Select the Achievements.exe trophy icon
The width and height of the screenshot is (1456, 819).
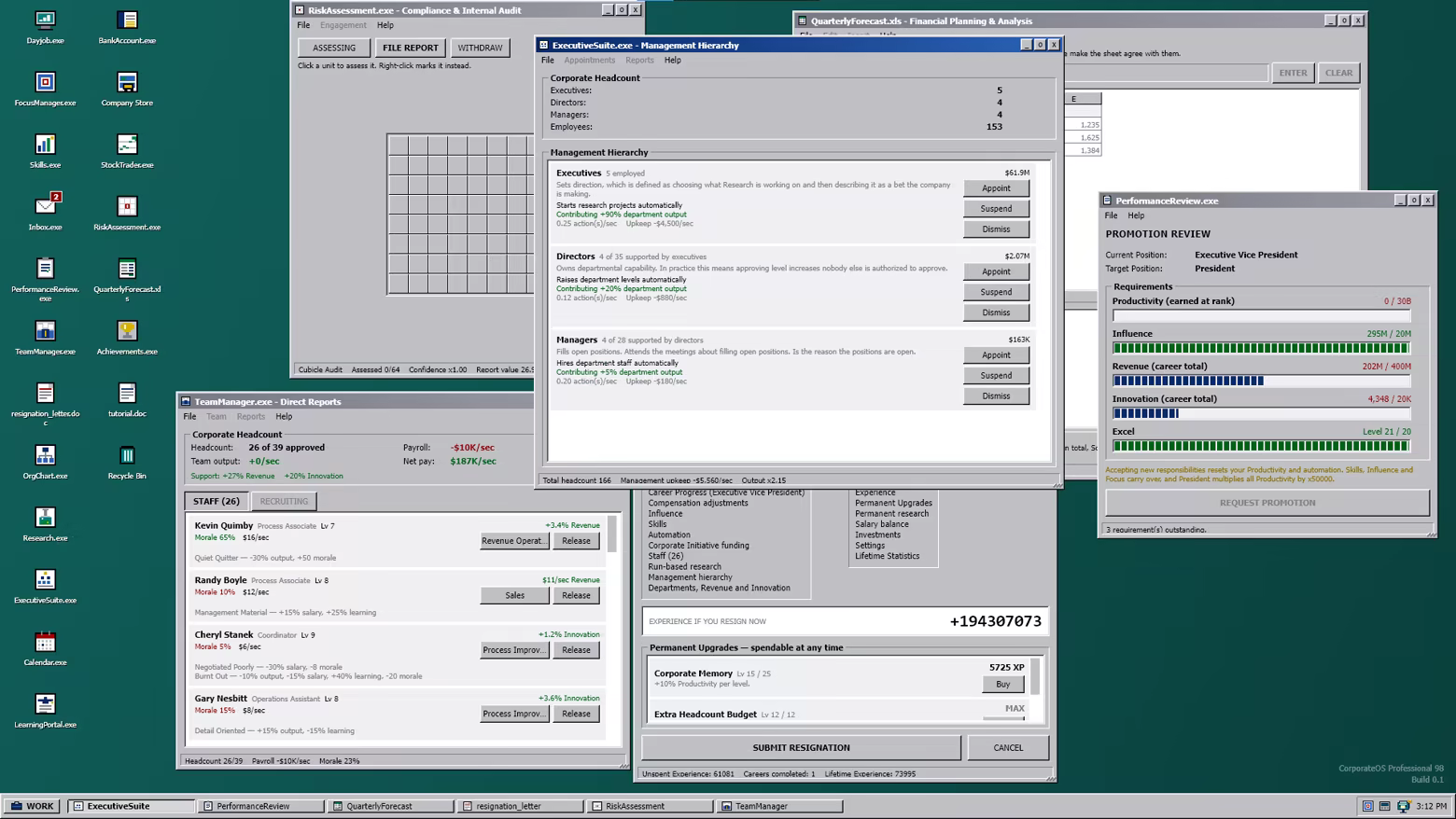[127, 338]
